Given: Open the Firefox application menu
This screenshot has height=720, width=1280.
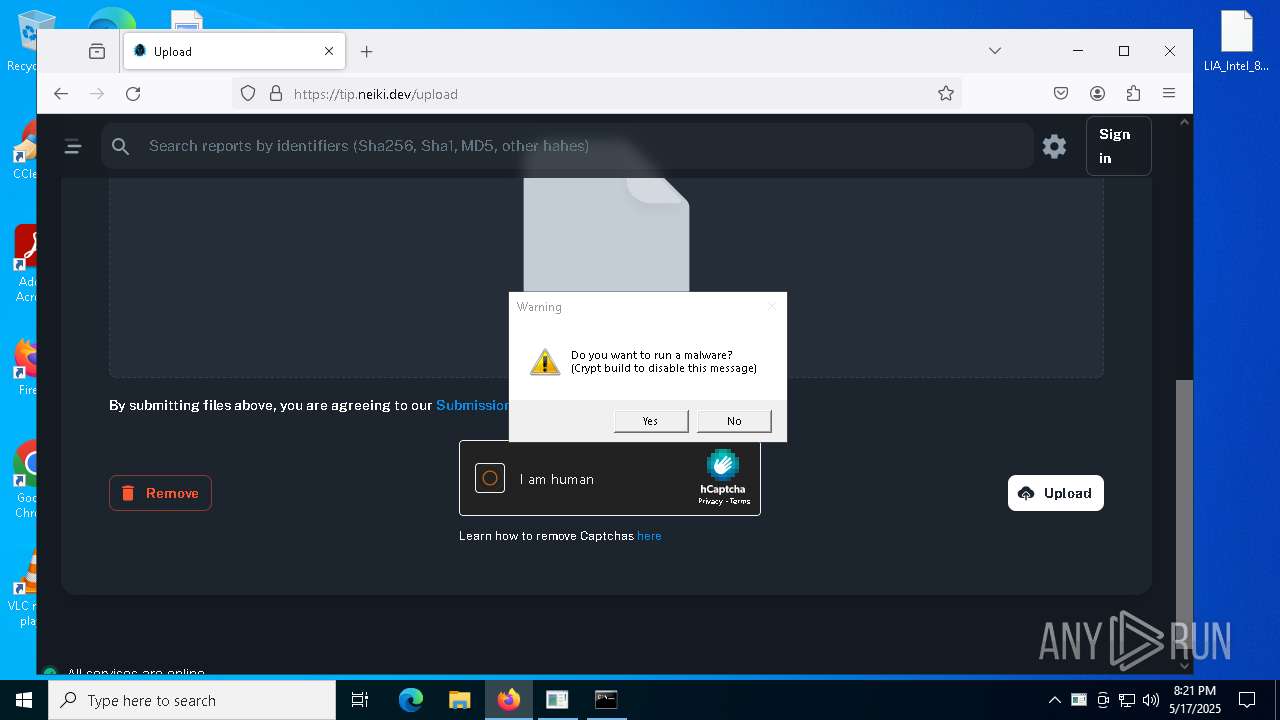Looking at the screenshot, I should (1169, 93).
